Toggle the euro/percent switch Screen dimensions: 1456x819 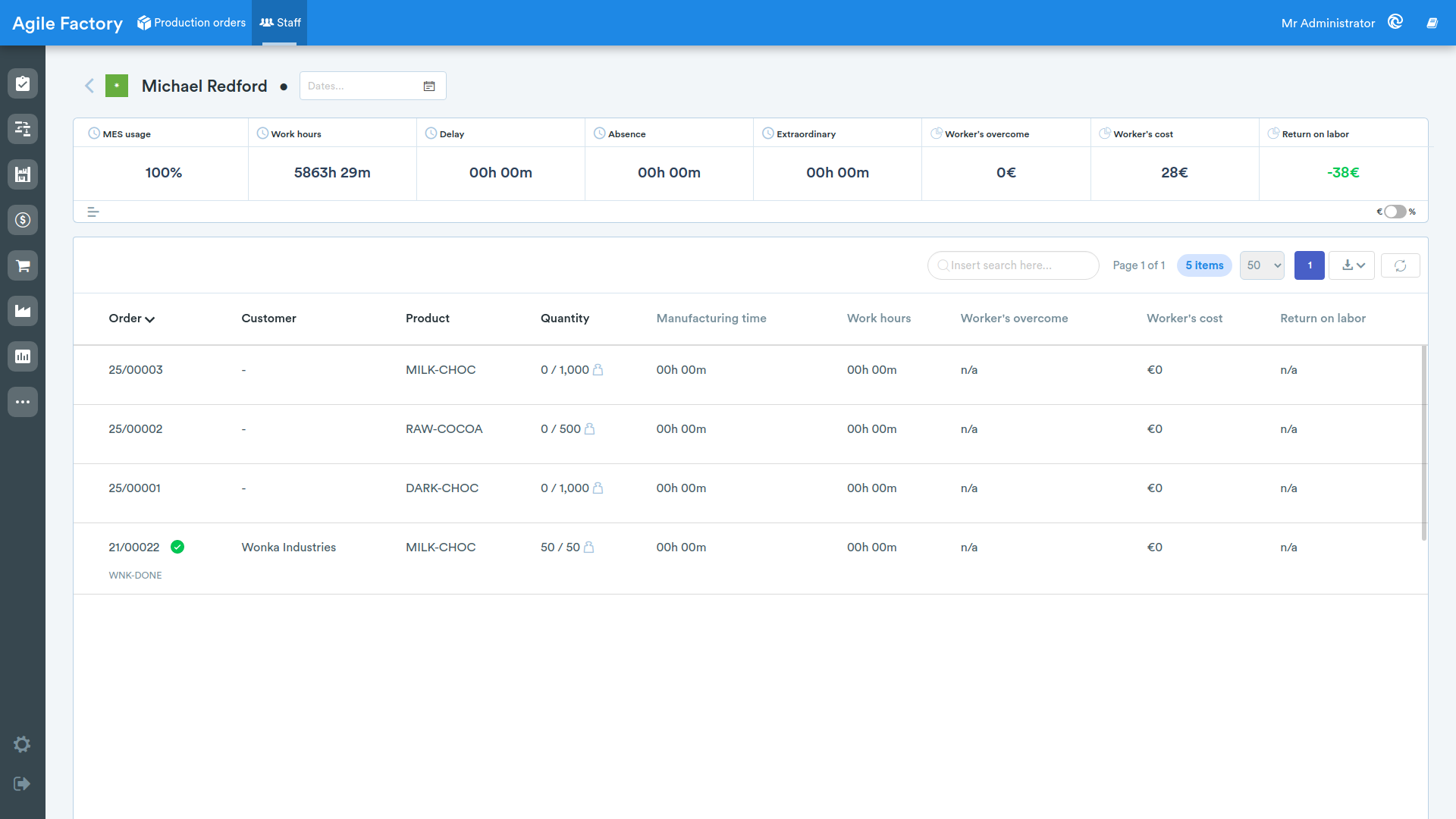[x=1395, y=212]
